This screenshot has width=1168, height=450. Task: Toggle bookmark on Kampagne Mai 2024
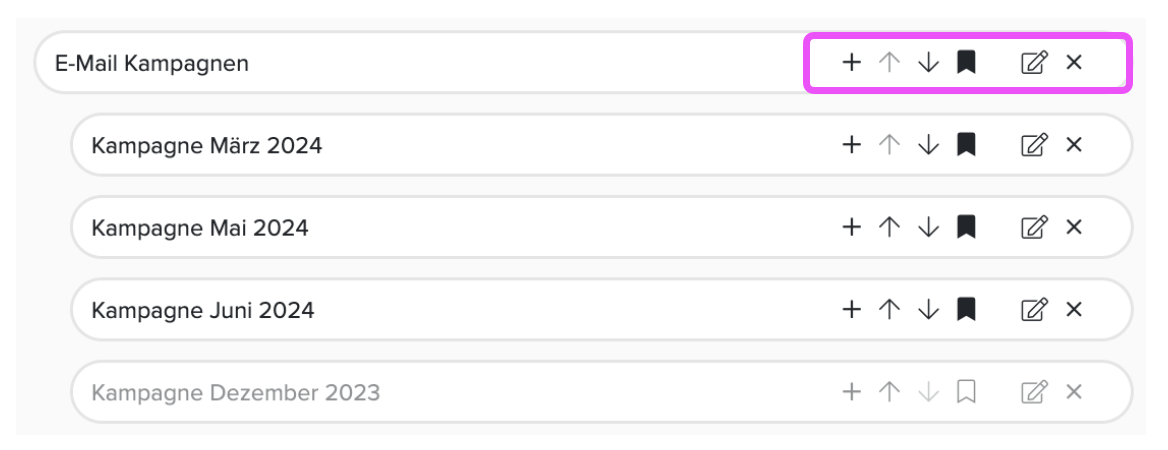point(966,227)
